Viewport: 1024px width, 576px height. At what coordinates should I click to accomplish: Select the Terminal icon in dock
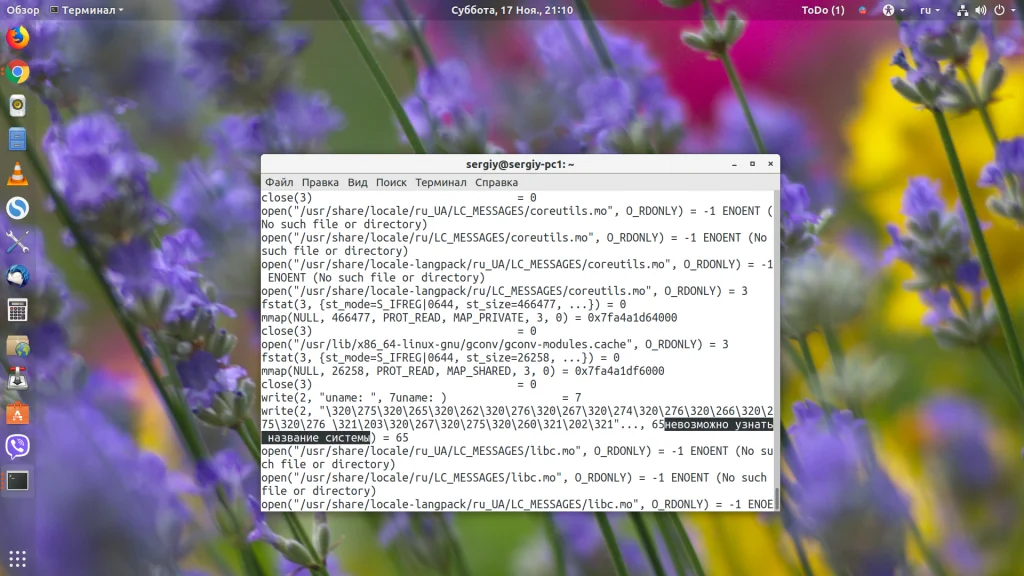coord(18,481)
